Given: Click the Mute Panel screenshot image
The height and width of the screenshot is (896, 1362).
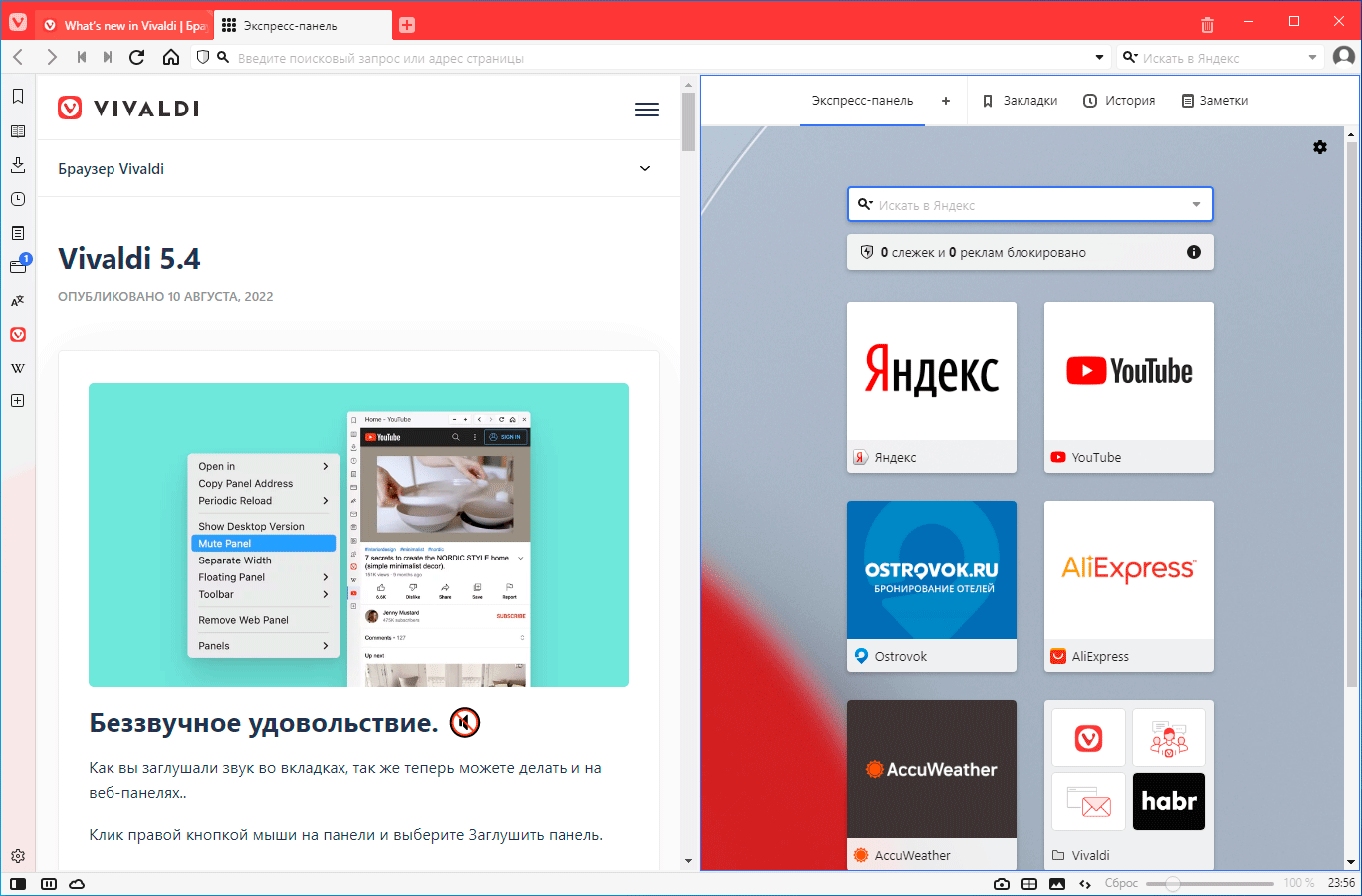Looking at the screenshot, I should 358,535.
